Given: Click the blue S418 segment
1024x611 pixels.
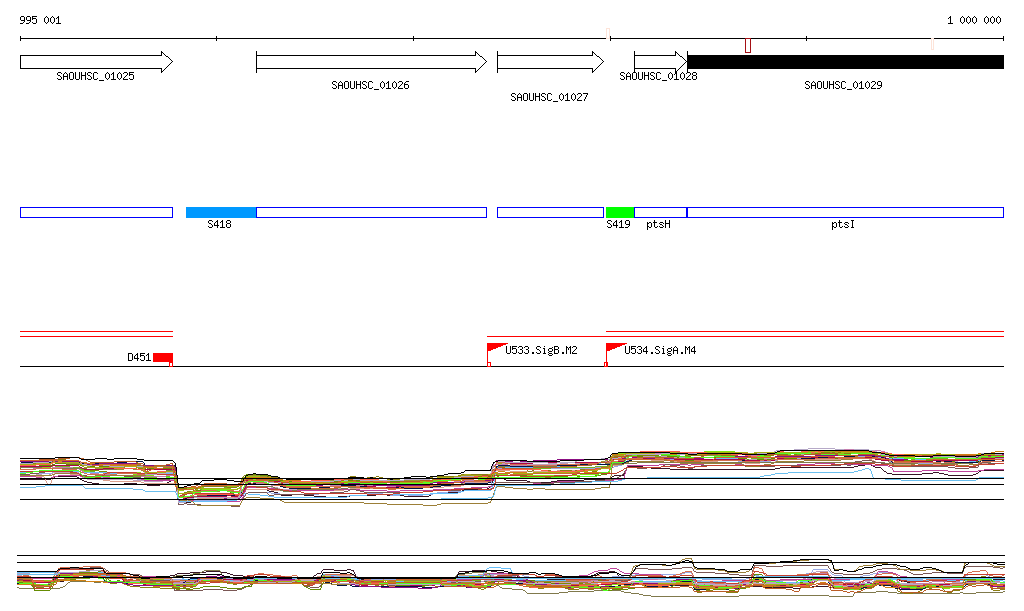Looking at the screenshot, I should [x=221, y=212].
